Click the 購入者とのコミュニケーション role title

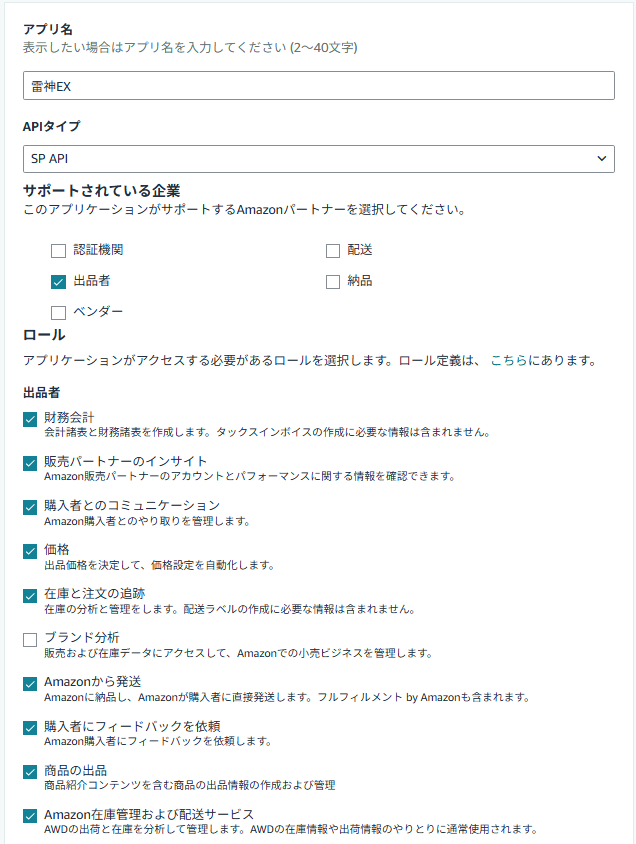point(132,505)
